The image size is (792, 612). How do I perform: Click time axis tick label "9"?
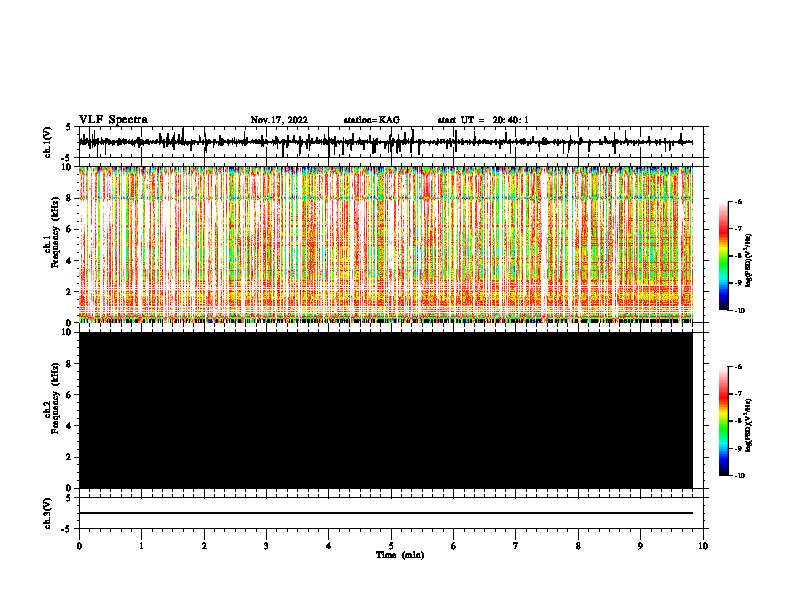point(640,546)
